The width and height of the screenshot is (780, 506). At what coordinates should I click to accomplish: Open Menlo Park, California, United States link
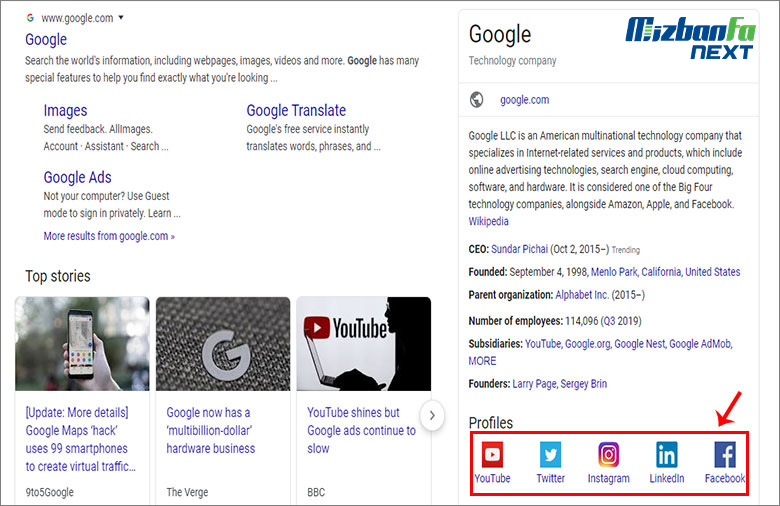tap(665, 272)
